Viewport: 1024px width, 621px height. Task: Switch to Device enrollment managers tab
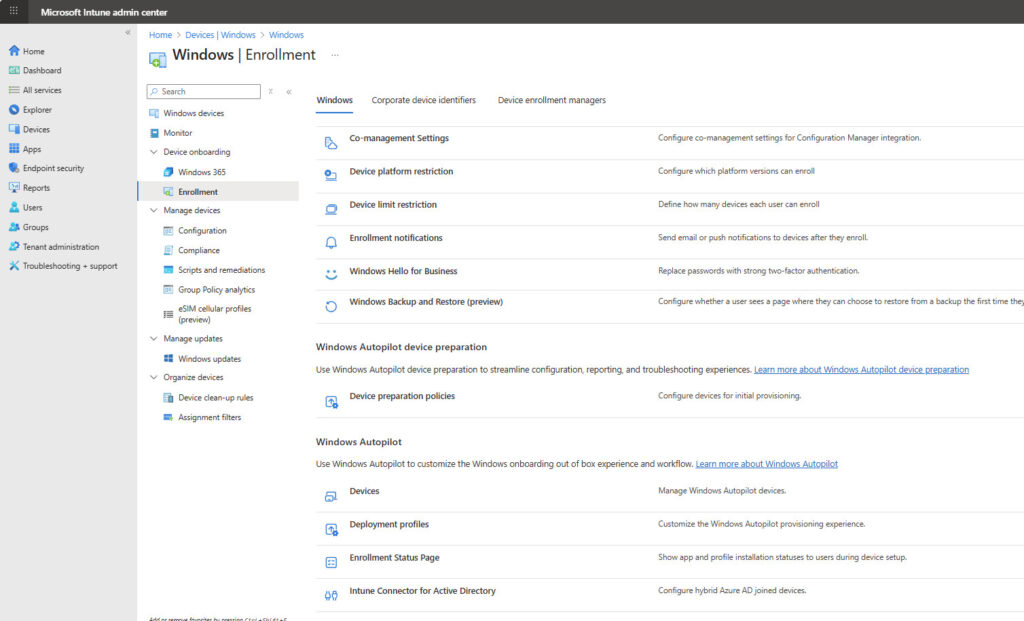click(x=551, y=100)
